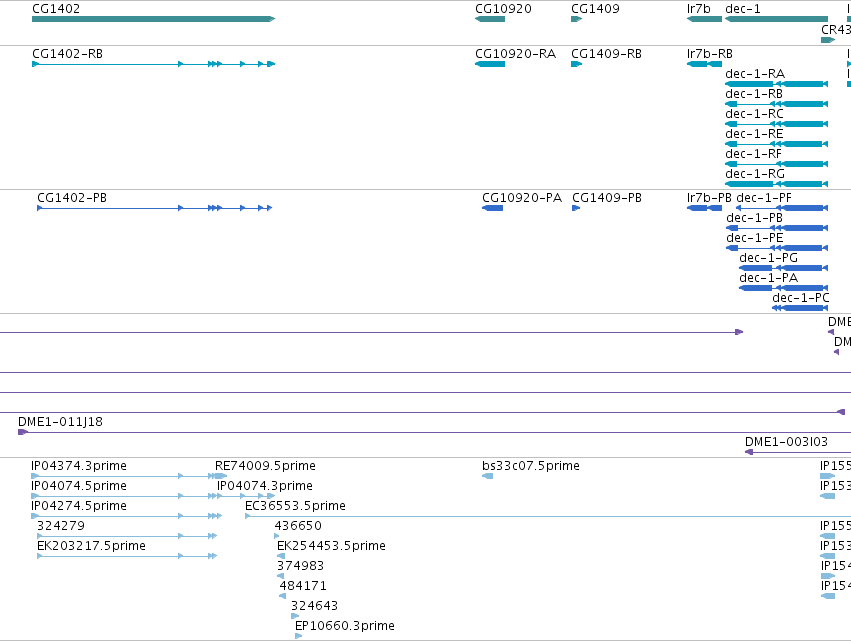The height and width of the screenshot is (641, 851).
Task: Select the EK203217.5prime EST
Action: pyautogui.click(x=127, y=556)
